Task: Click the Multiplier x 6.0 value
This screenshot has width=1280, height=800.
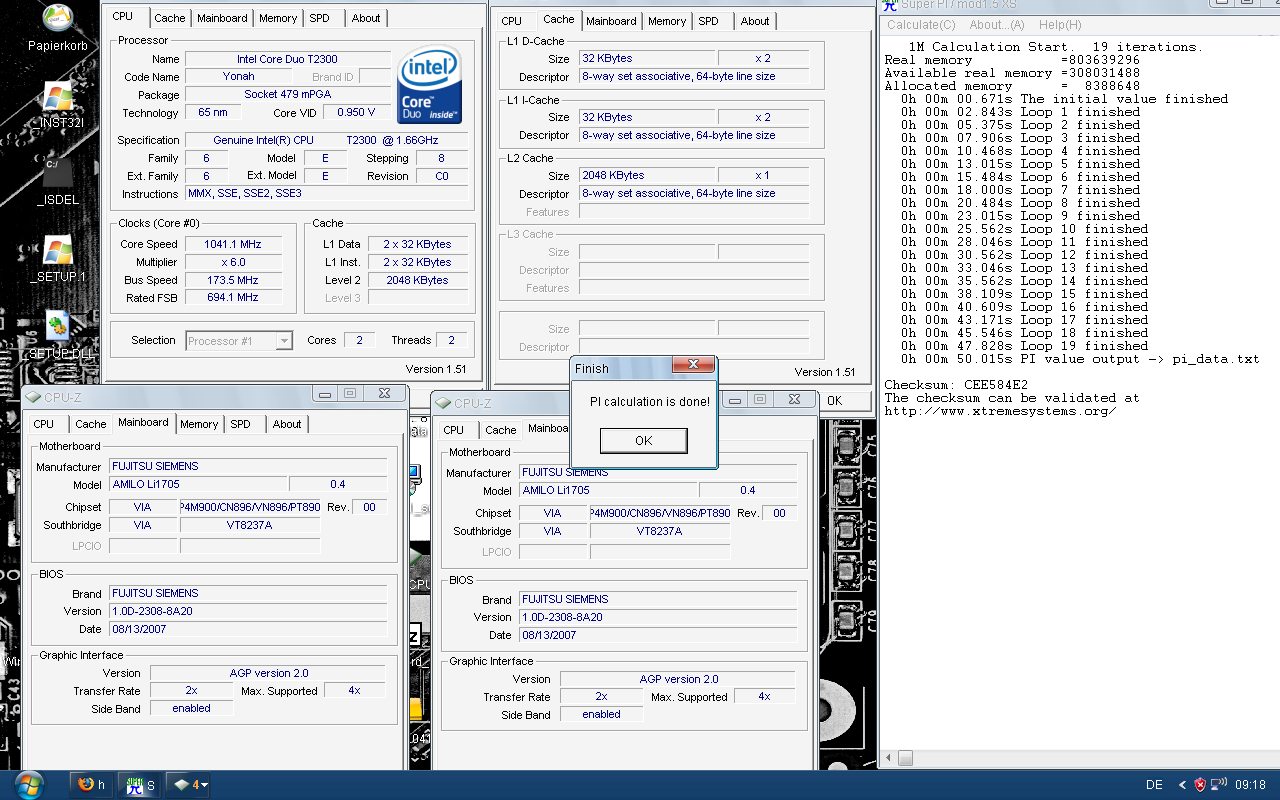Action: (x=234, y=262)
